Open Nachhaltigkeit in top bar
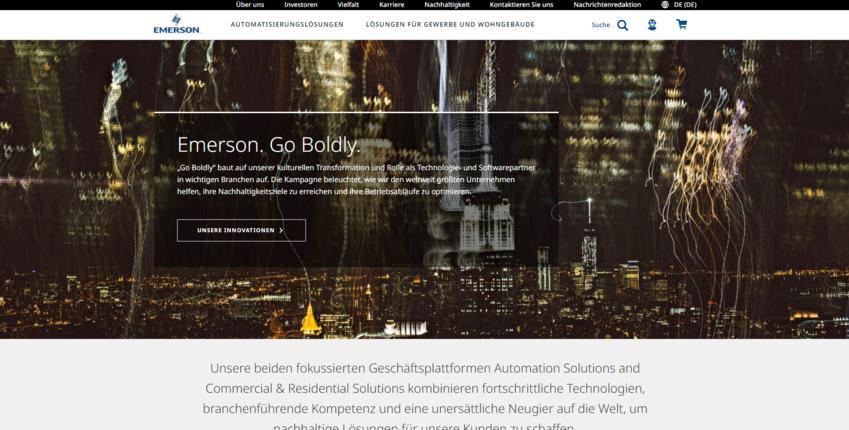 click(447, 4)
